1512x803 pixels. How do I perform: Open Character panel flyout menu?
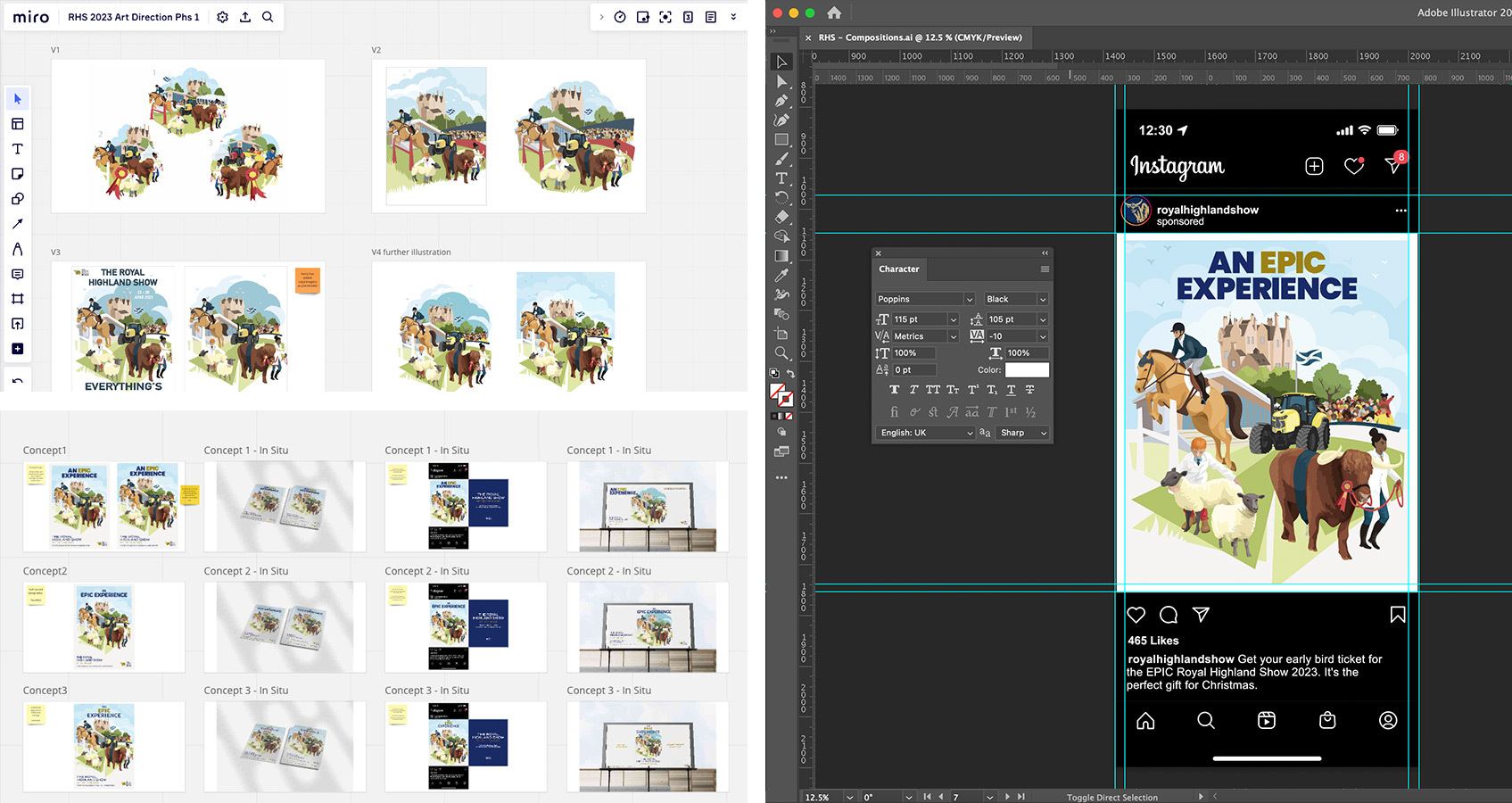pos(1045,269)
